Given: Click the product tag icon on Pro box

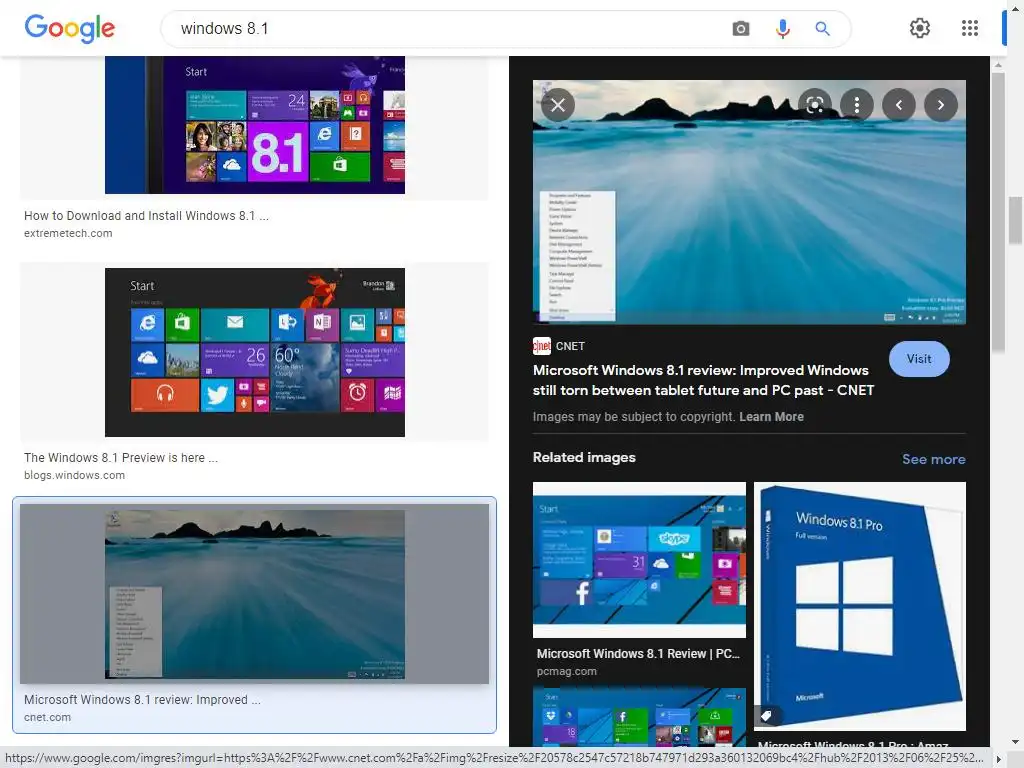Looking at the screenshot, I should [x=766, y=716].
